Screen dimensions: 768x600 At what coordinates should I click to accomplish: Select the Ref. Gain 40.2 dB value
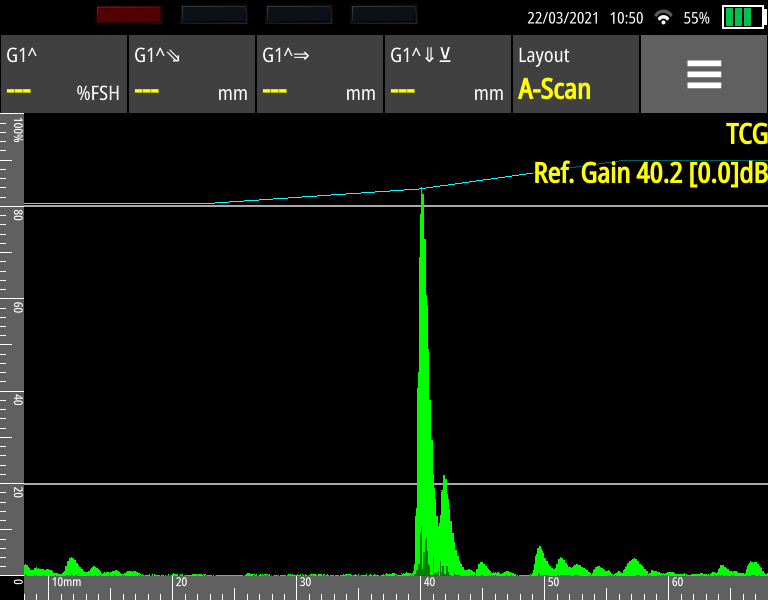(650, 172)
